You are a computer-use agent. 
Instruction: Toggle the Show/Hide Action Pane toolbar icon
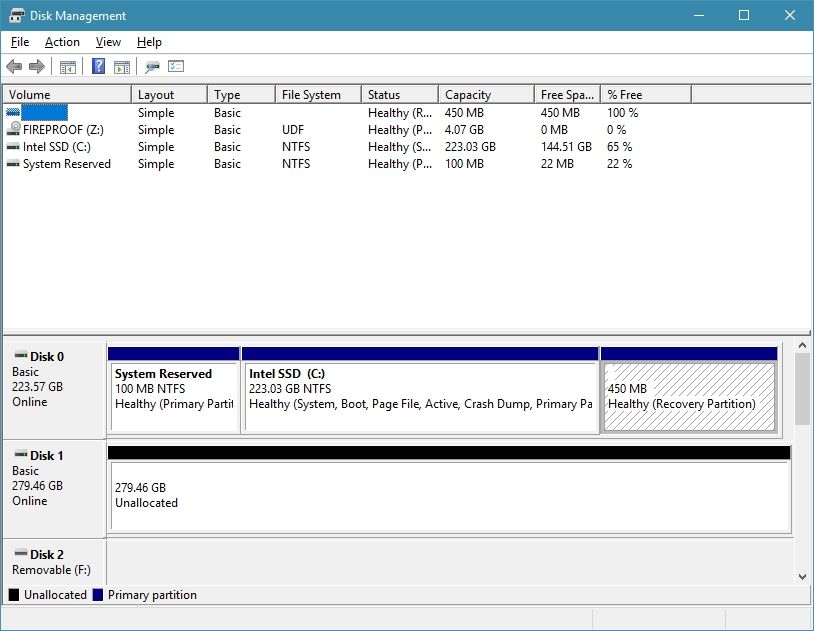tap(121, 66)
